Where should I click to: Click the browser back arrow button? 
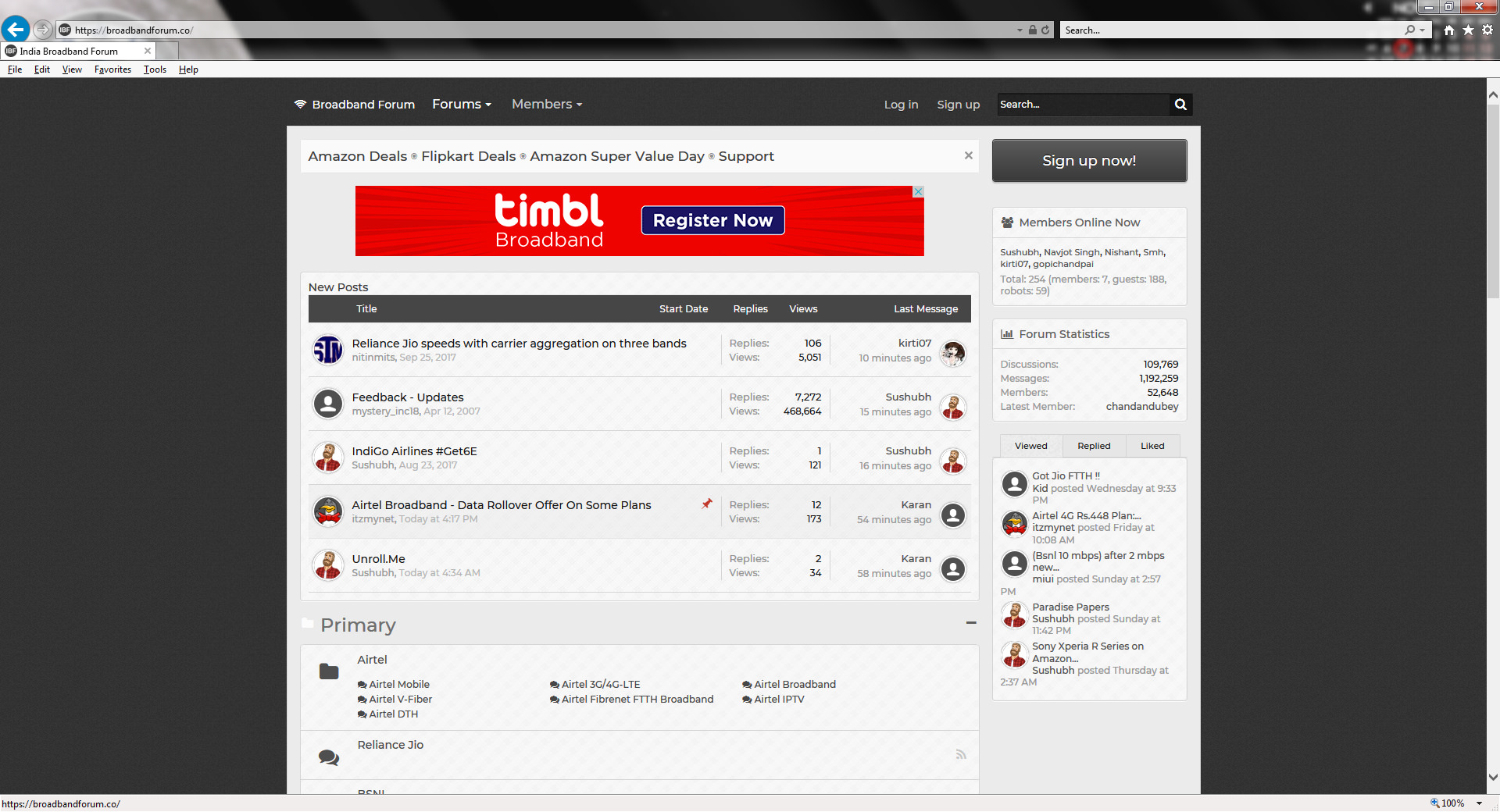pyautogui.click(x=16, y=30)
